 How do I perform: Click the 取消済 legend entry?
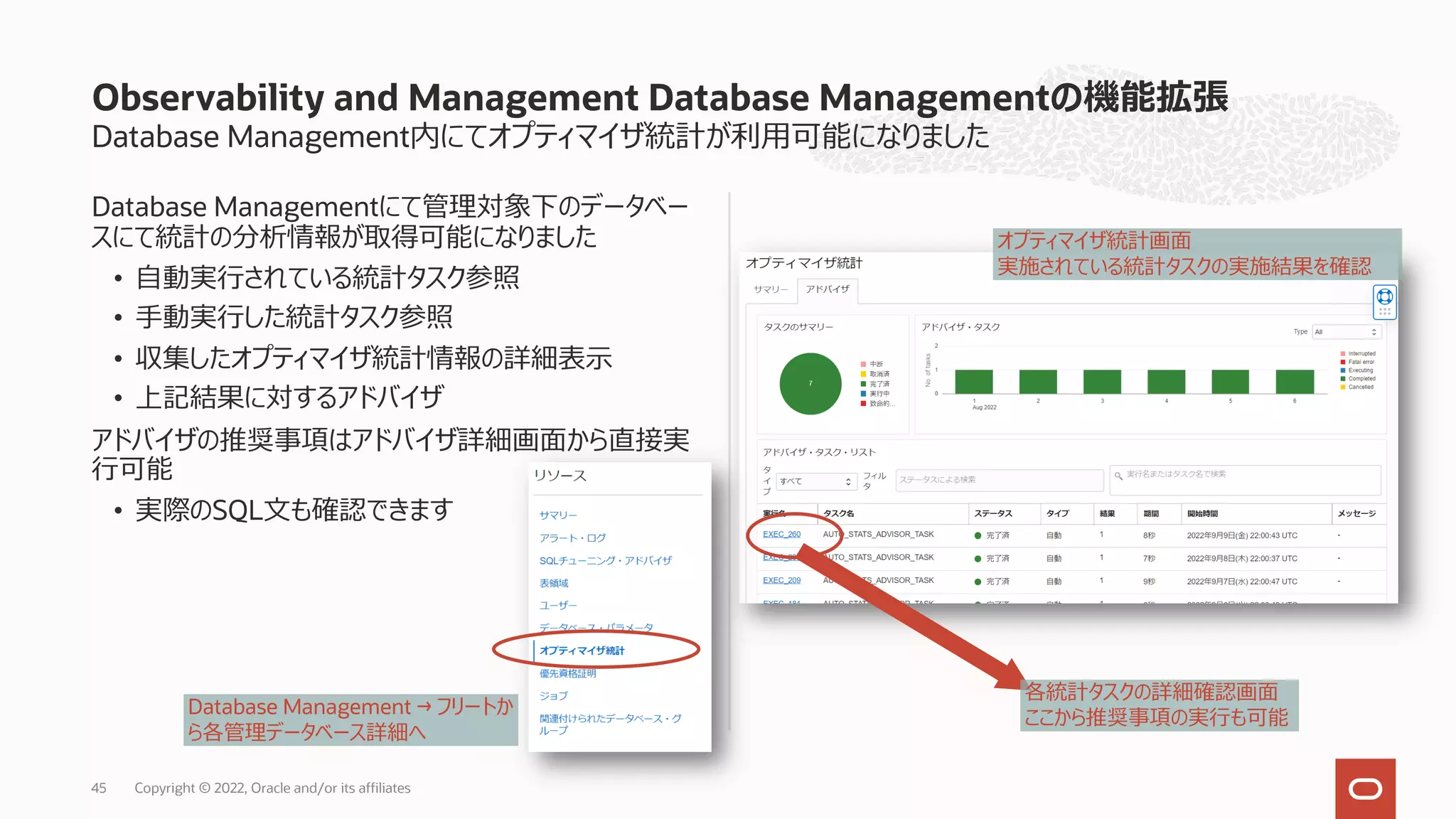tap(874, 374)
